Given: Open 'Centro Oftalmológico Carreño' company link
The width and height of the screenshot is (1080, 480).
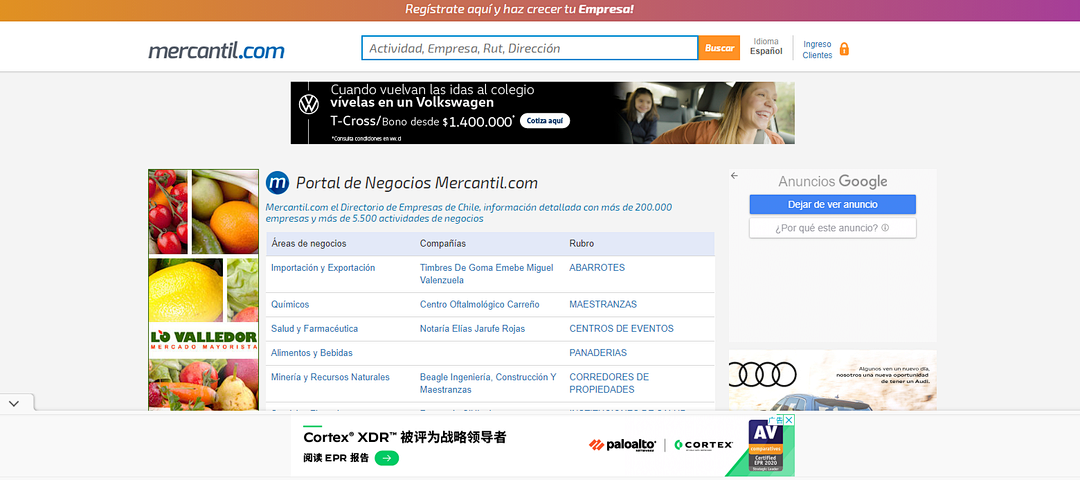Looking at the screenshot, I should click(479, 304).
